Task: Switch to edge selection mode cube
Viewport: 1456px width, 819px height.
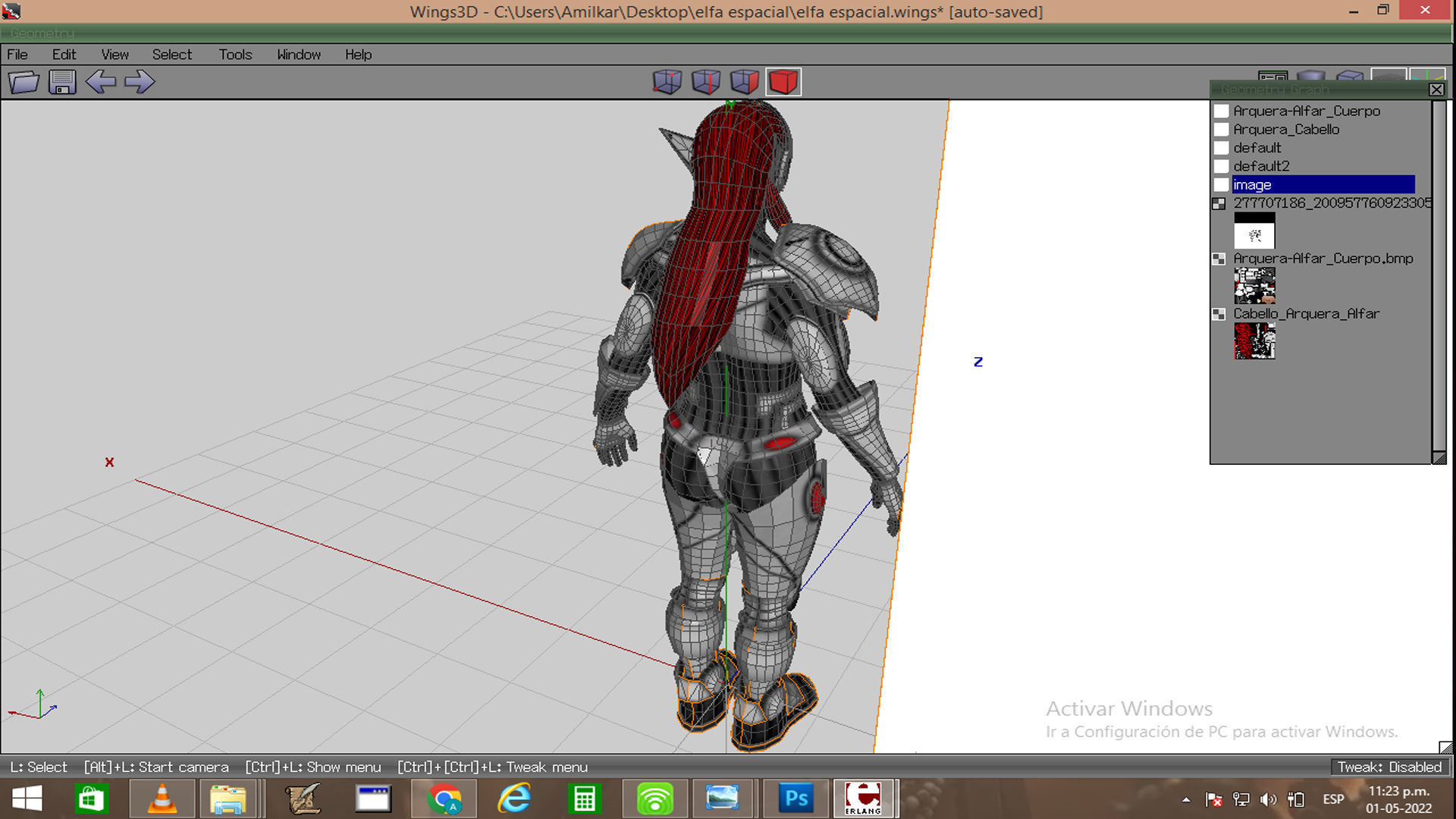Action: [706, 82]
